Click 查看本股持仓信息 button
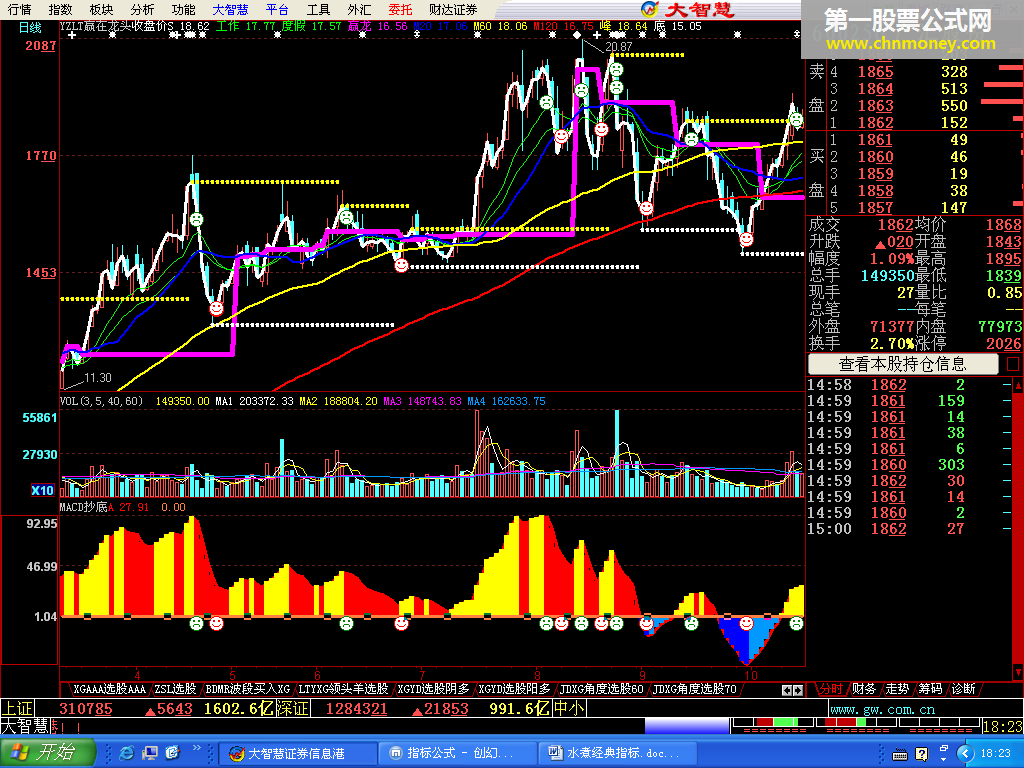The width and height of the screenshot is (1024, 768). [x=903, y=364]
